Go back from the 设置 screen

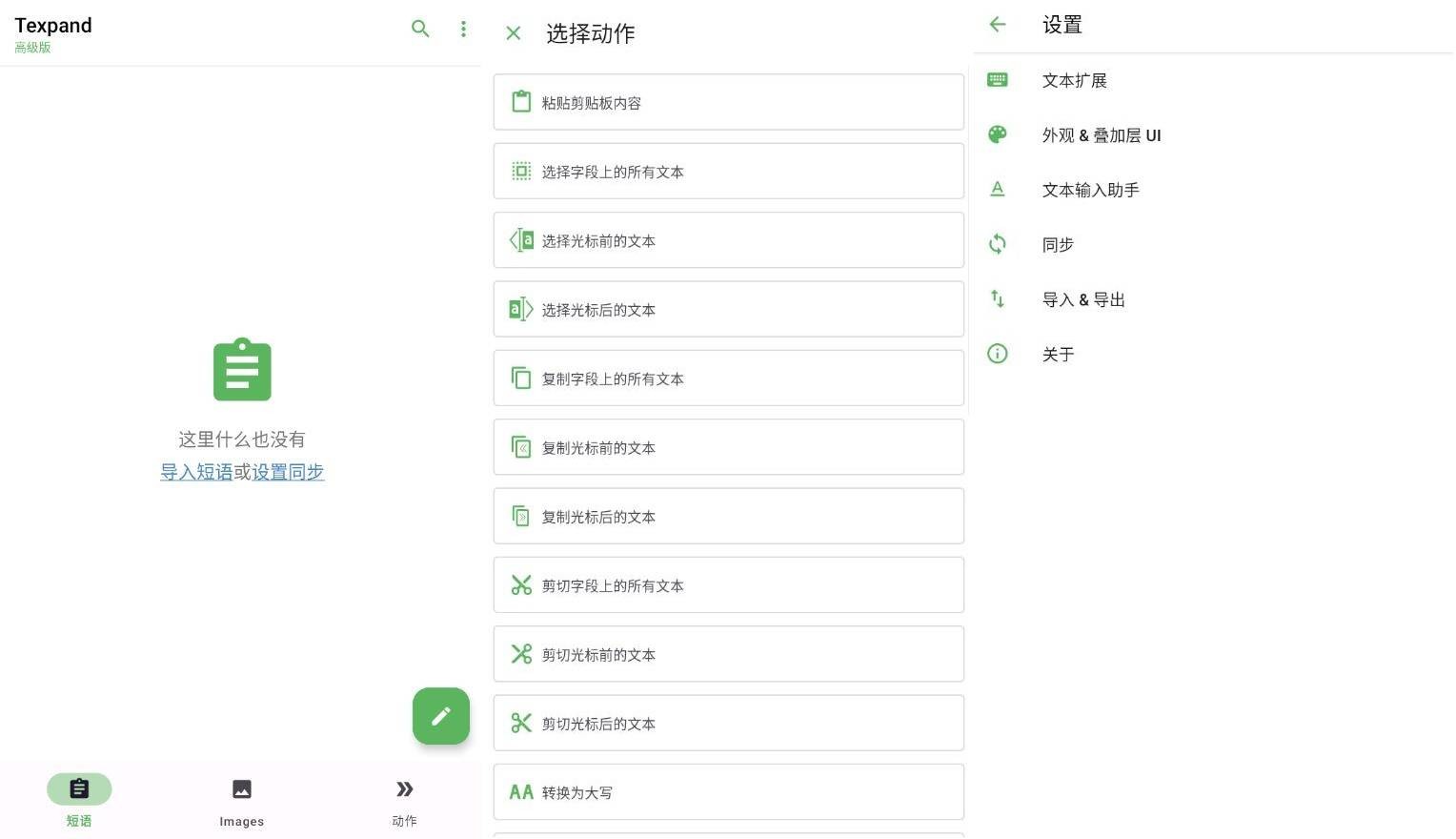(998, 25)
